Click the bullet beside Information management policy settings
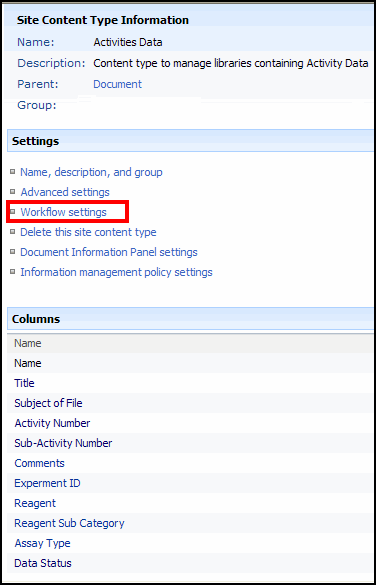Screen dimensions: 376x585 coord(13,272)
